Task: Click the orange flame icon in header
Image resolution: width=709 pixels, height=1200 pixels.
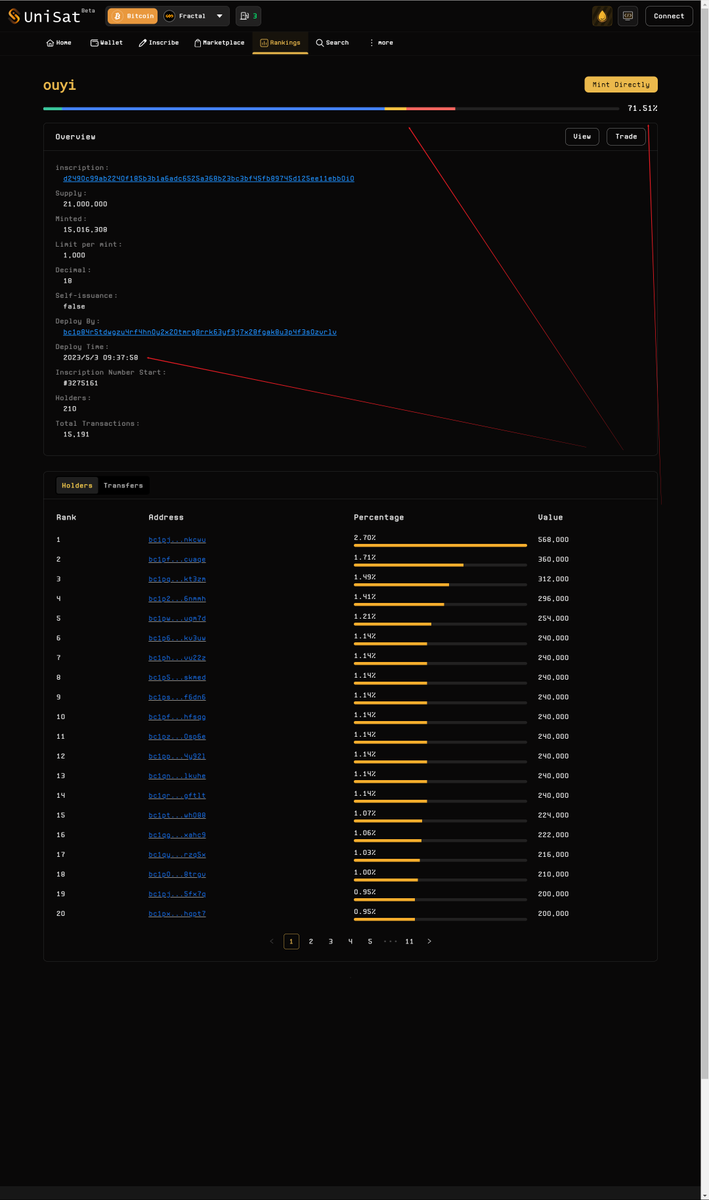Action: click(602, 16)
